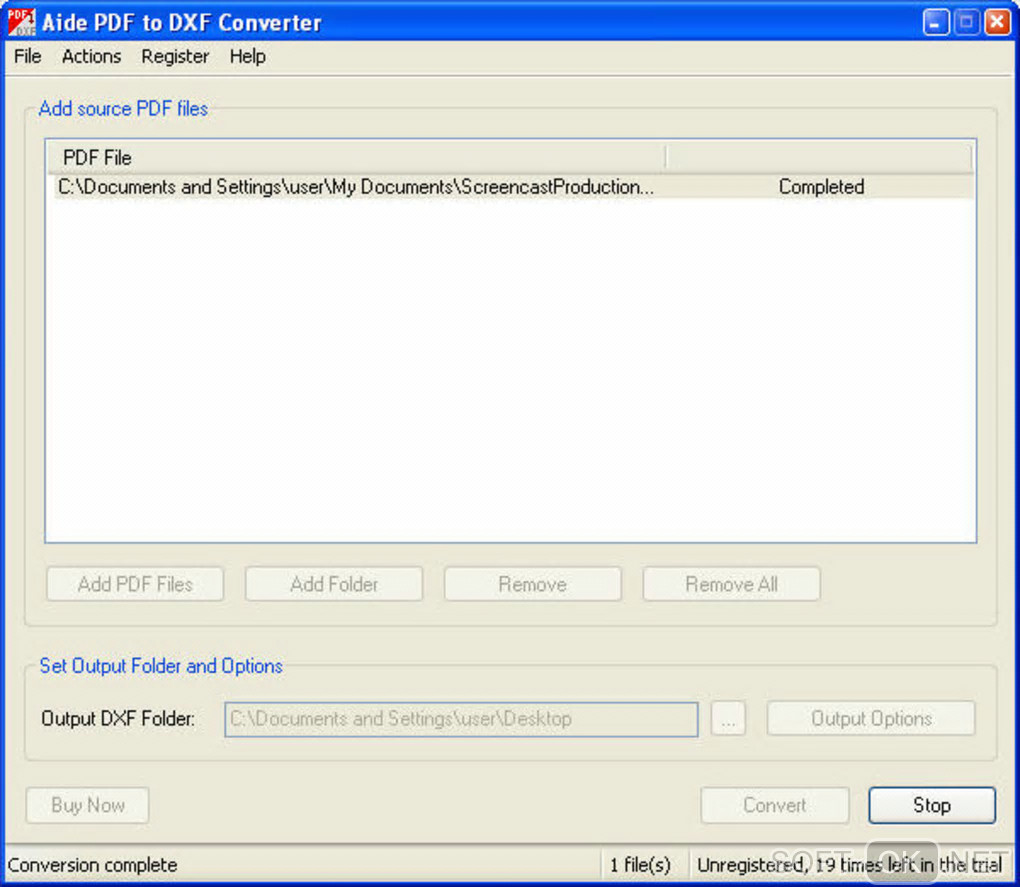Open the Register menu

[175, 57]
